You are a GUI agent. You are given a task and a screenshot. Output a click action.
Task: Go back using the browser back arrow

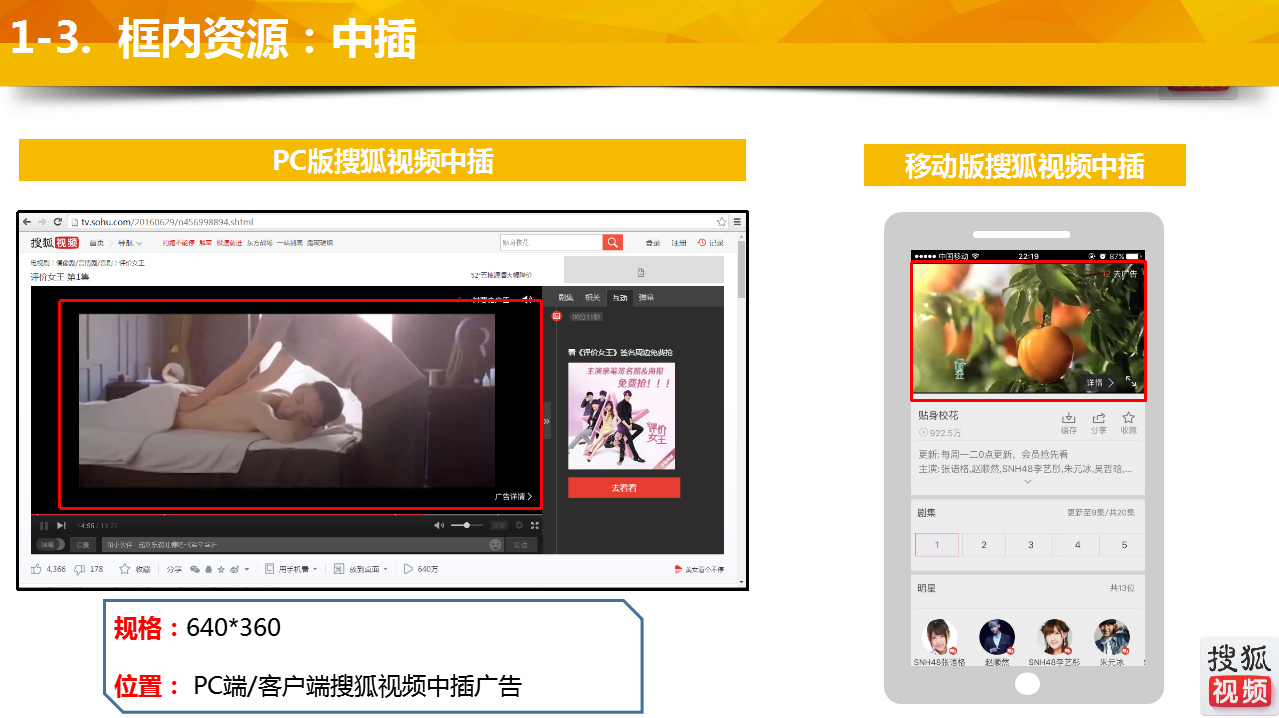28,221
